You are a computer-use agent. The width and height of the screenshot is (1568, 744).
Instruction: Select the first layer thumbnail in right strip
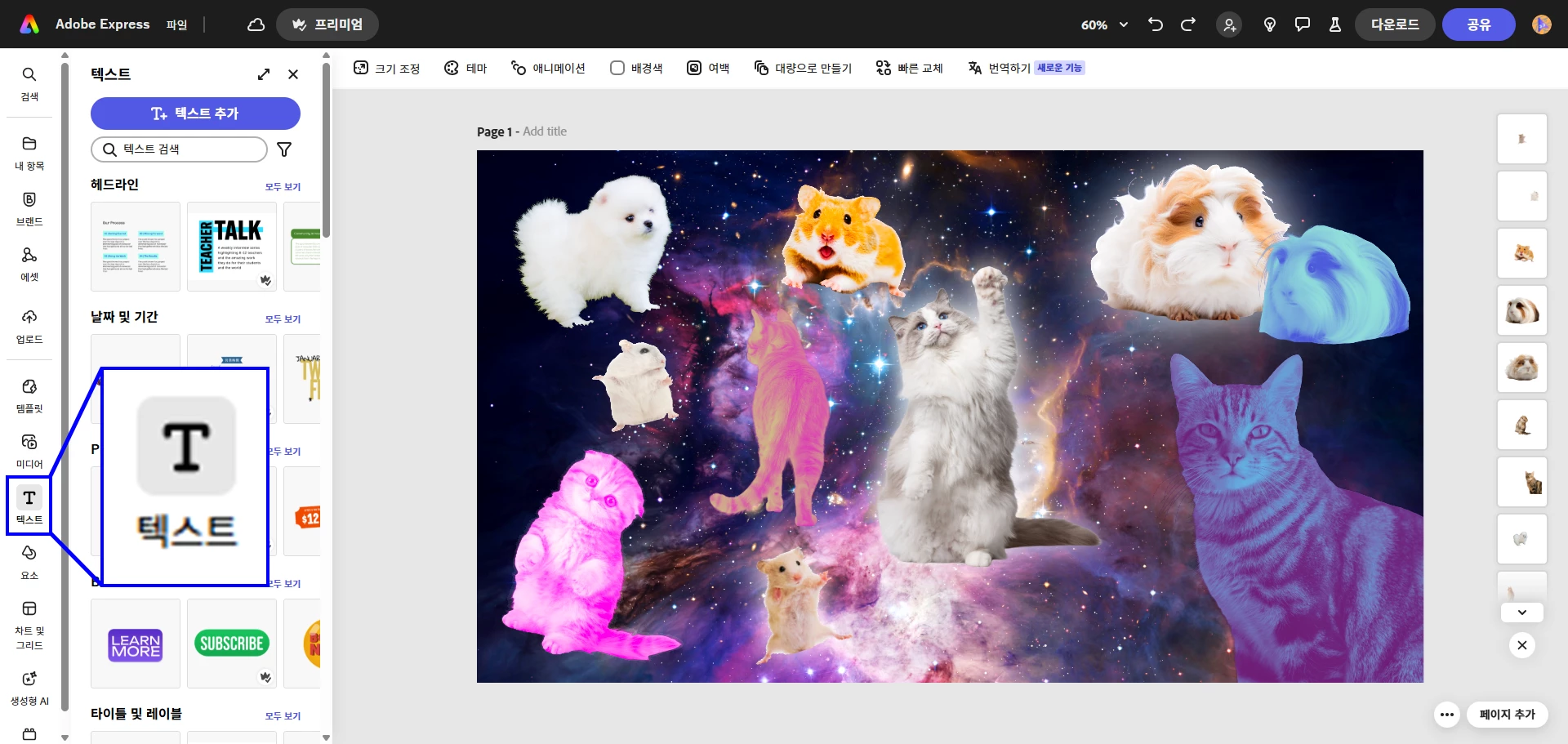[x=1522, y=139]
